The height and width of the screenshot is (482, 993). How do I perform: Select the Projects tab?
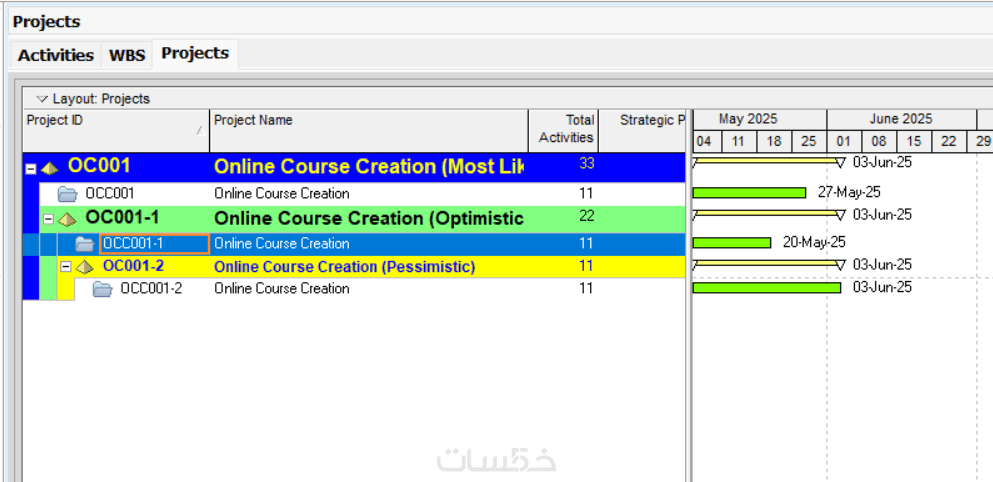coord(195,54)
